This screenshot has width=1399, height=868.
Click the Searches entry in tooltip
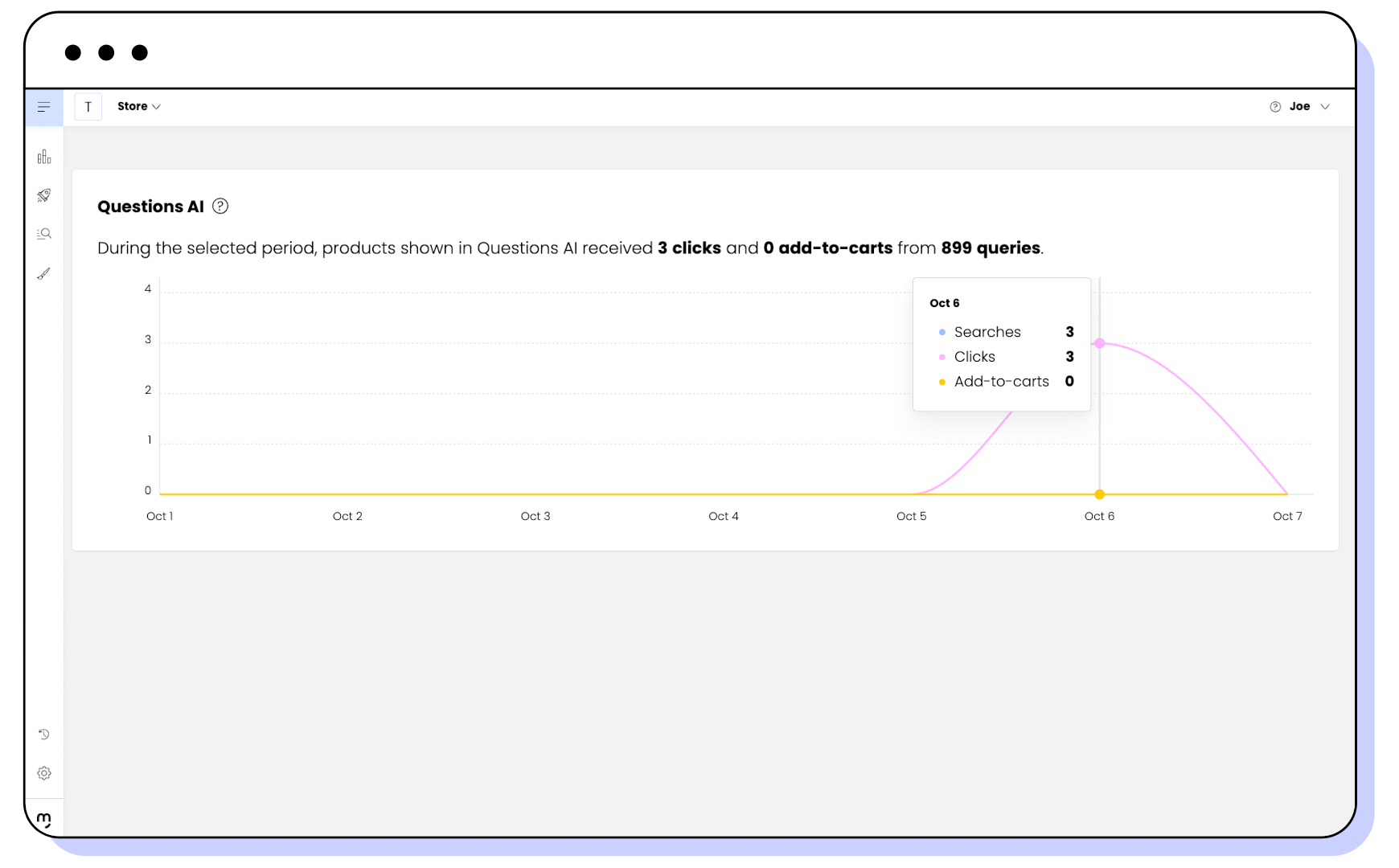click(x=1006, y=332)
